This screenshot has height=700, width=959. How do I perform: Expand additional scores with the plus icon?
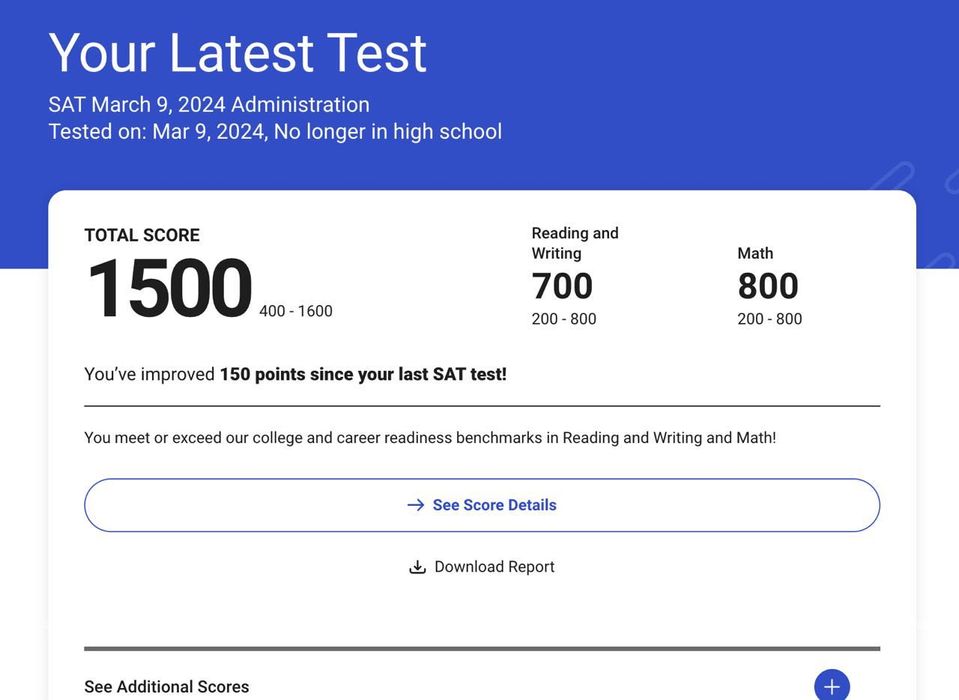pyautogui.click(x=831, y=687)
